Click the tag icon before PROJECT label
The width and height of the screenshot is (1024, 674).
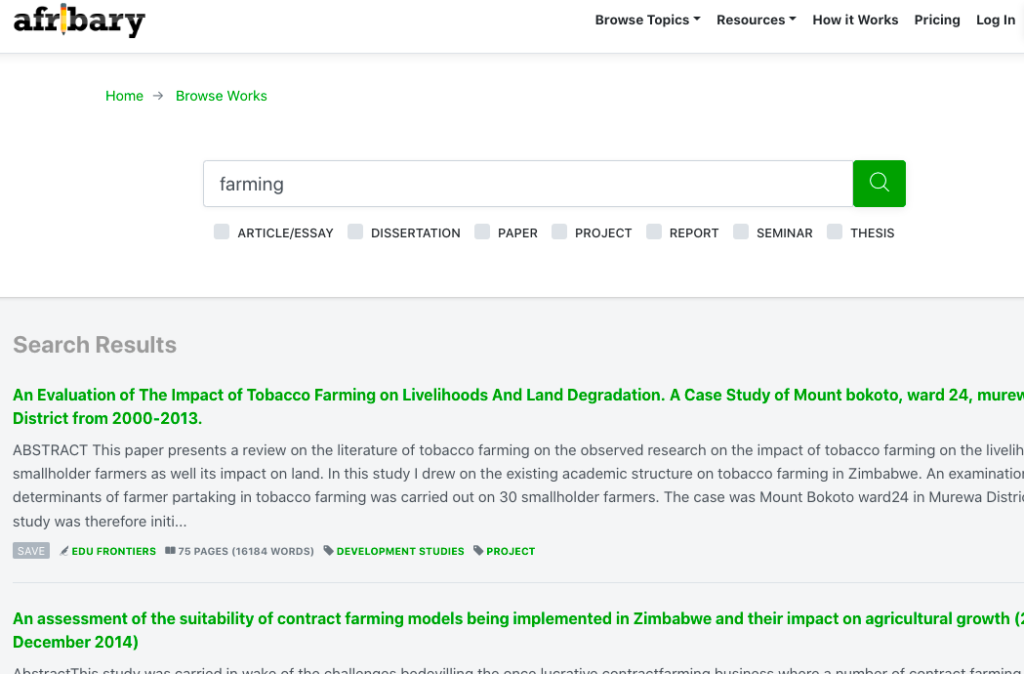[x=478, y=551]
